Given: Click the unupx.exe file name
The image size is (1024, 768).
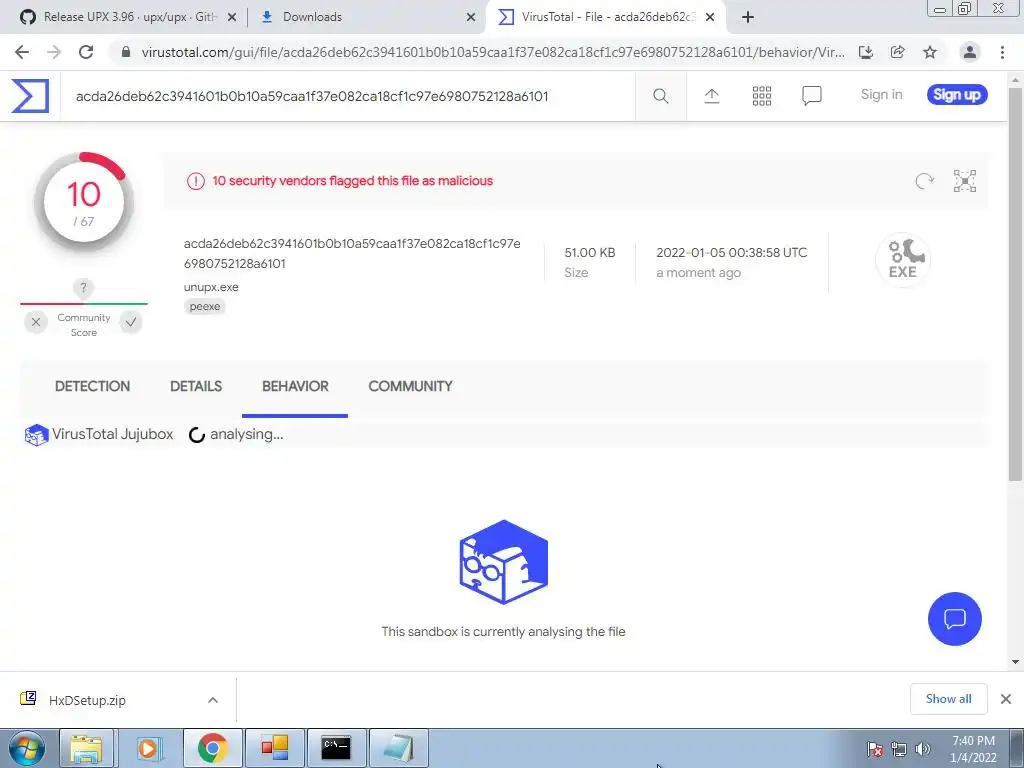Looking at the screenshot, I should [x=211, y=287].
